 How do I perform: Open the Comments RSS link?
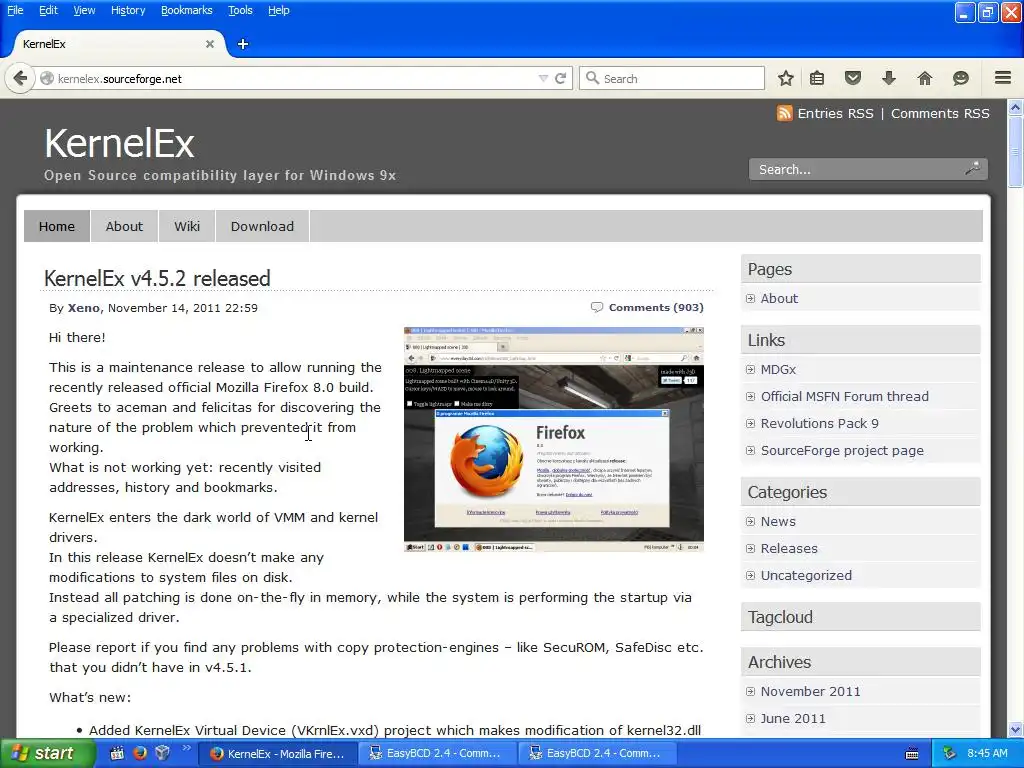pyautogui.click(x=940, y=113)
